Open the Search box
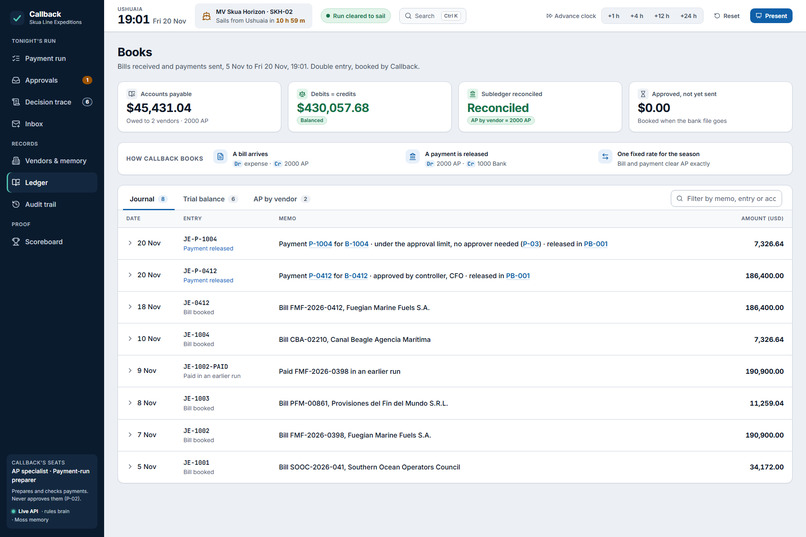Image resolution: width=806 pixels, height=537 pixels. [432, 16]
